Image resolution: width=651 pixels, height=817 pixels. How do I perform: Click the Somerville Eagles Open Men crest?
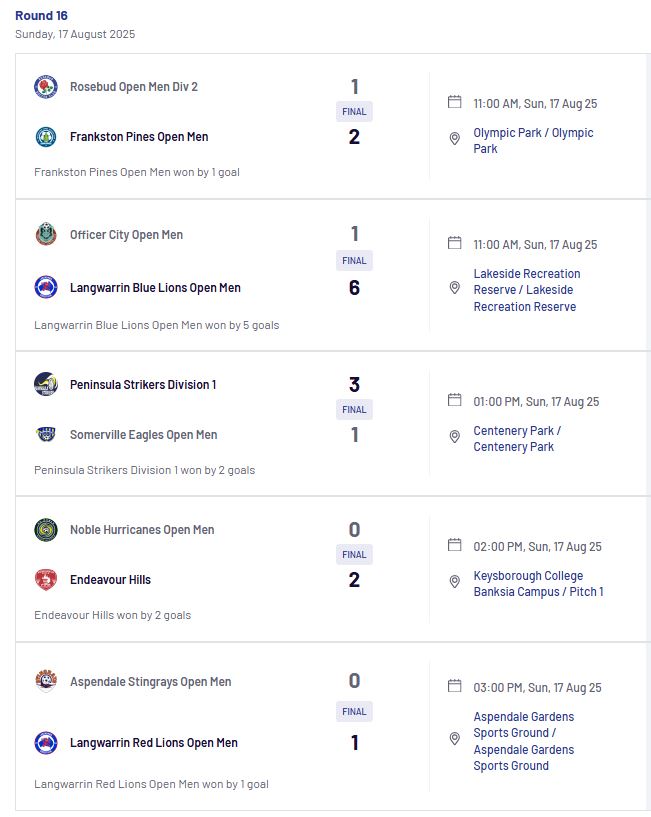(46, 434)
